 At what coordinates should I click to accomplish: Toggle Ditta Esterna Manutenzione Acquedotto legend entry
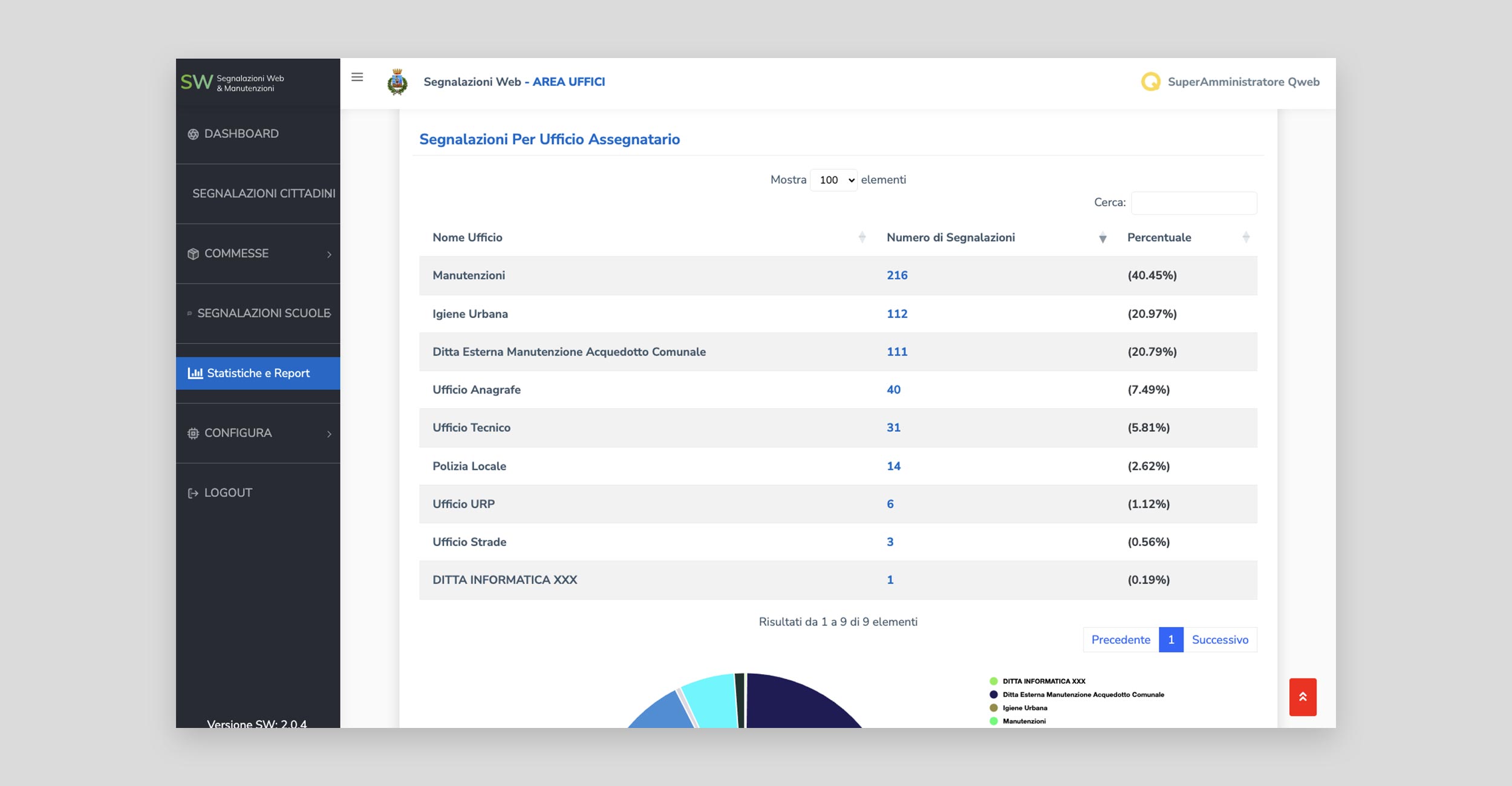(1083, 695)
